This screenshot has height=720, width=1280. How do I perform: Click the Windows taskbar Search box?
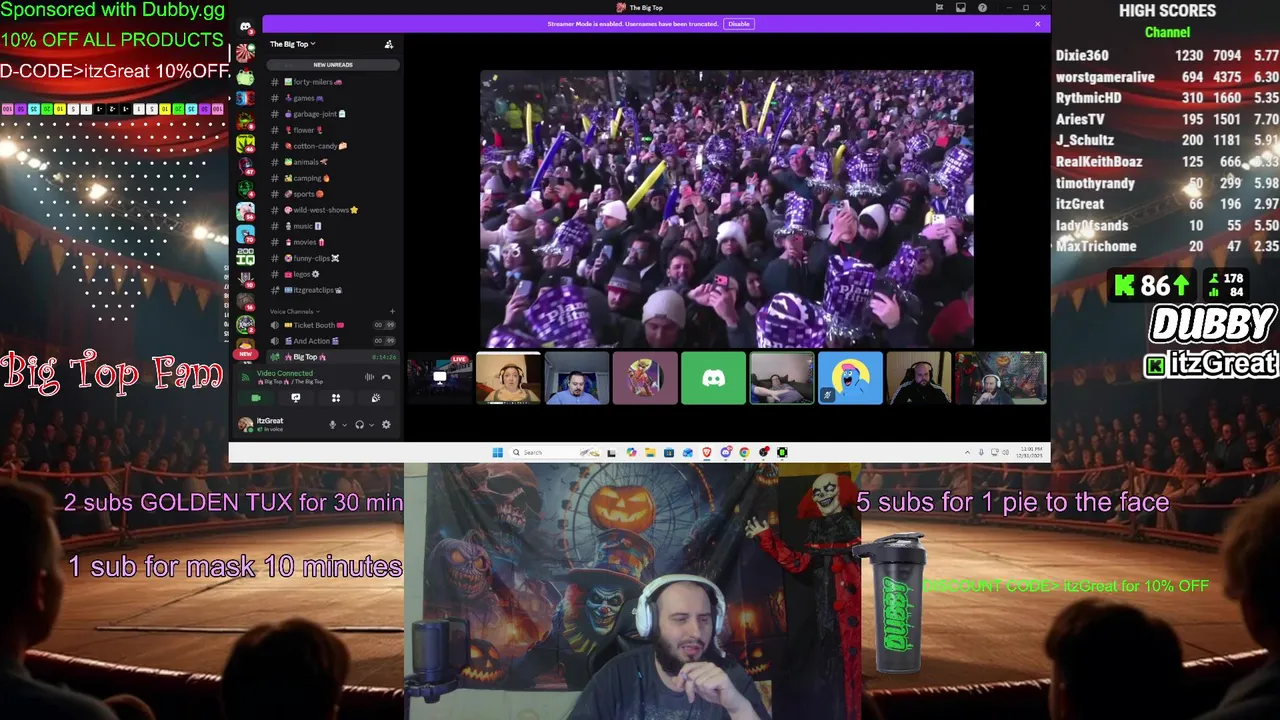pos(555,452)
